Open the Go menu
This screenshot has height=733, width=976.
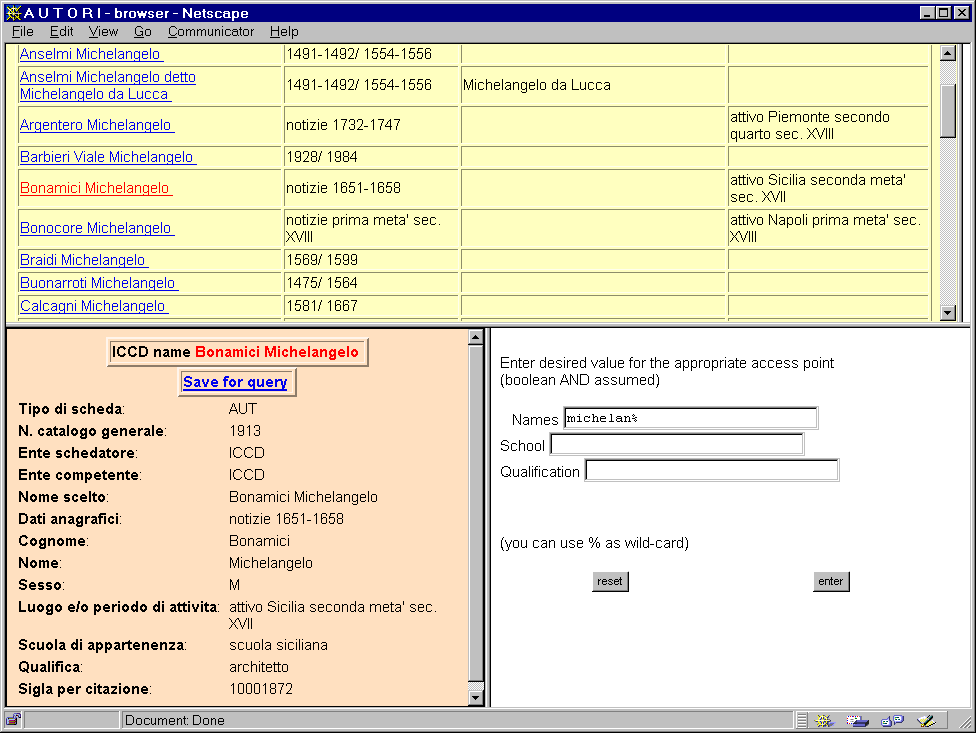pyautogui.click(x=143, y=32)
